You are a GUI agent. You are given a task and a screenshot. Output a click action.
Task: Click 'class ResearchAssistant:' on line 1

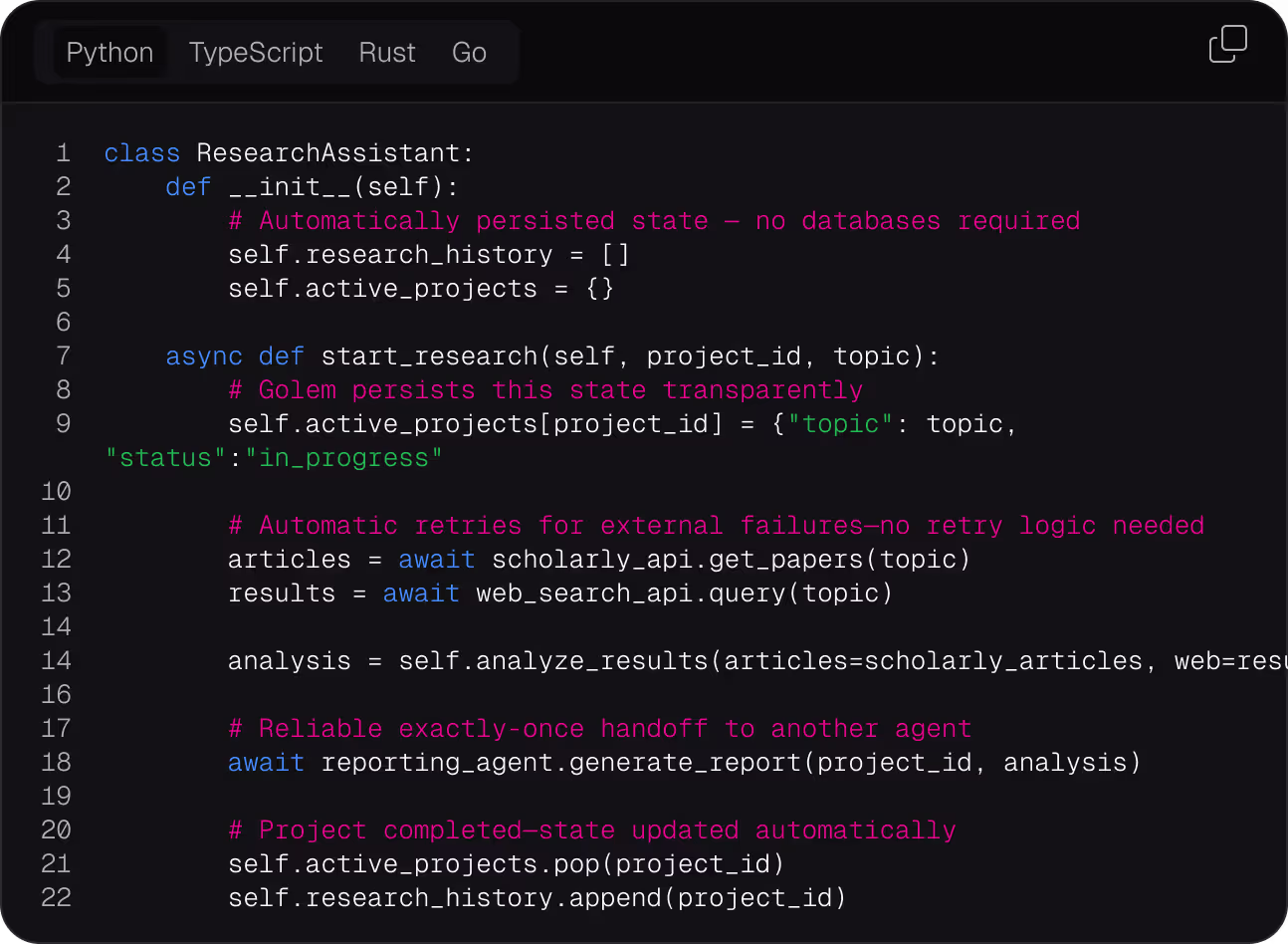(289, 153)
